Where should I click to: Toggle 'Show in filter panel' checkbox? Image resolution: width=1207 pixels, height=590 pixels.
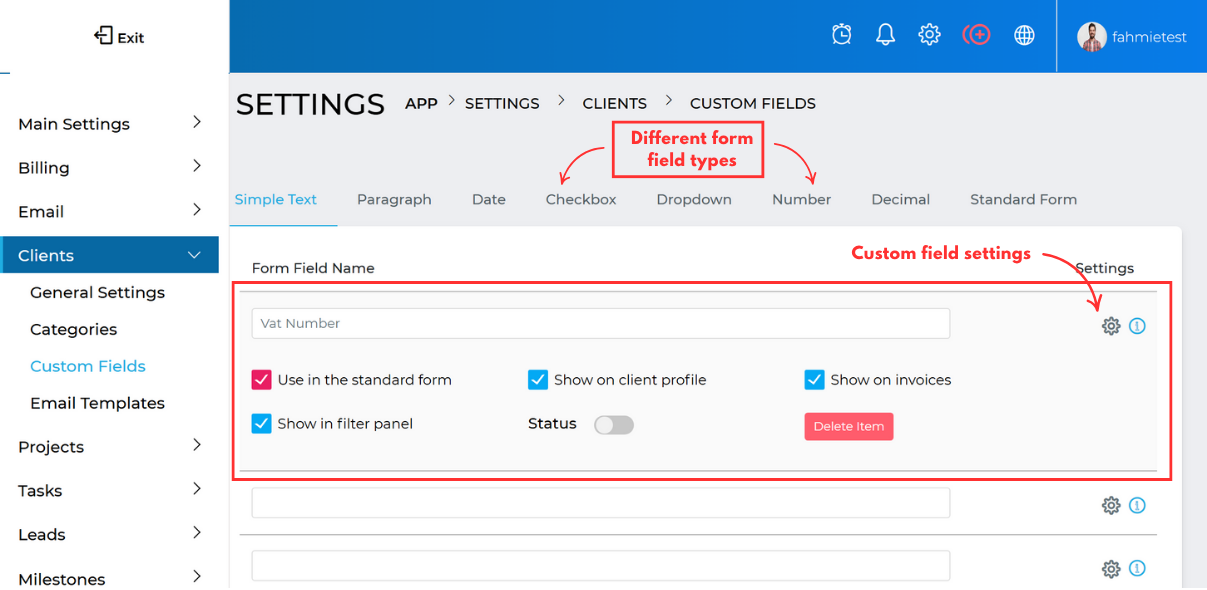pyautogui.click(x=261, y=424)
